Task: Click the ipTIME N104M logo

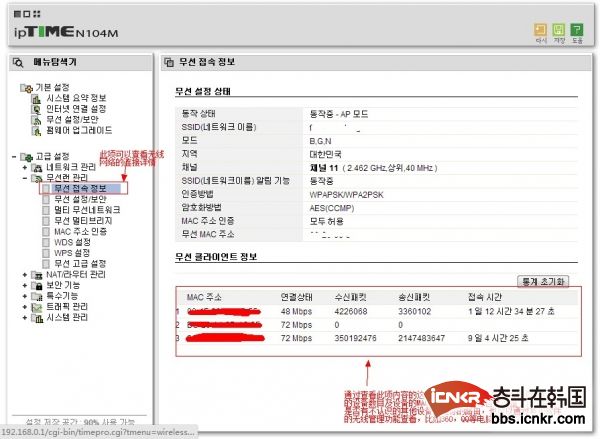Action: 66,32
